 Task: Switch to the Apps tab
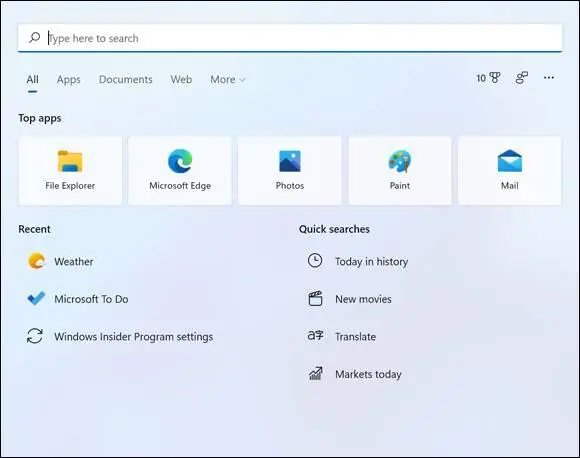(68, 79)
